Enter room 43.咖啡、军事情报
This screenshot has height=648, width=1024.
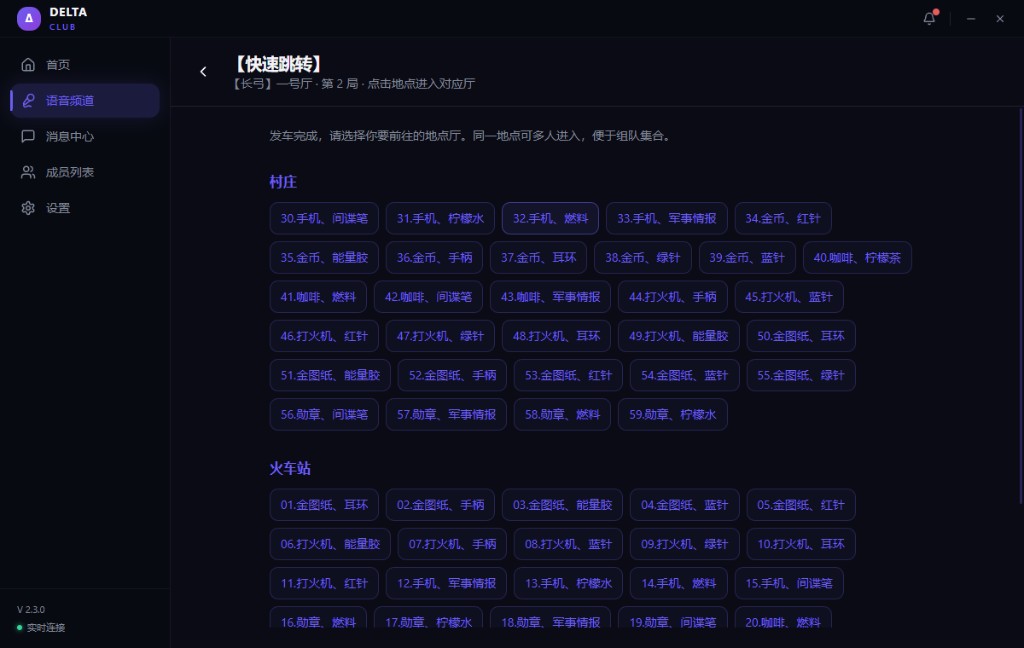(551, 297)
